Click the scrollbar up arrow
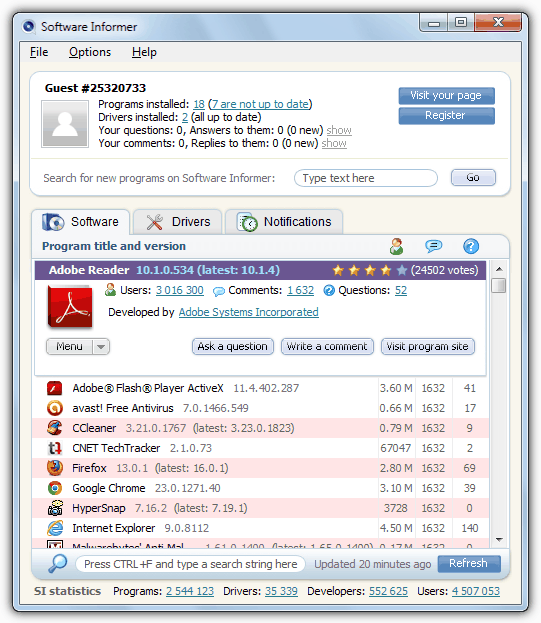This screenshot has height=623, width=541. click(499, 269)
